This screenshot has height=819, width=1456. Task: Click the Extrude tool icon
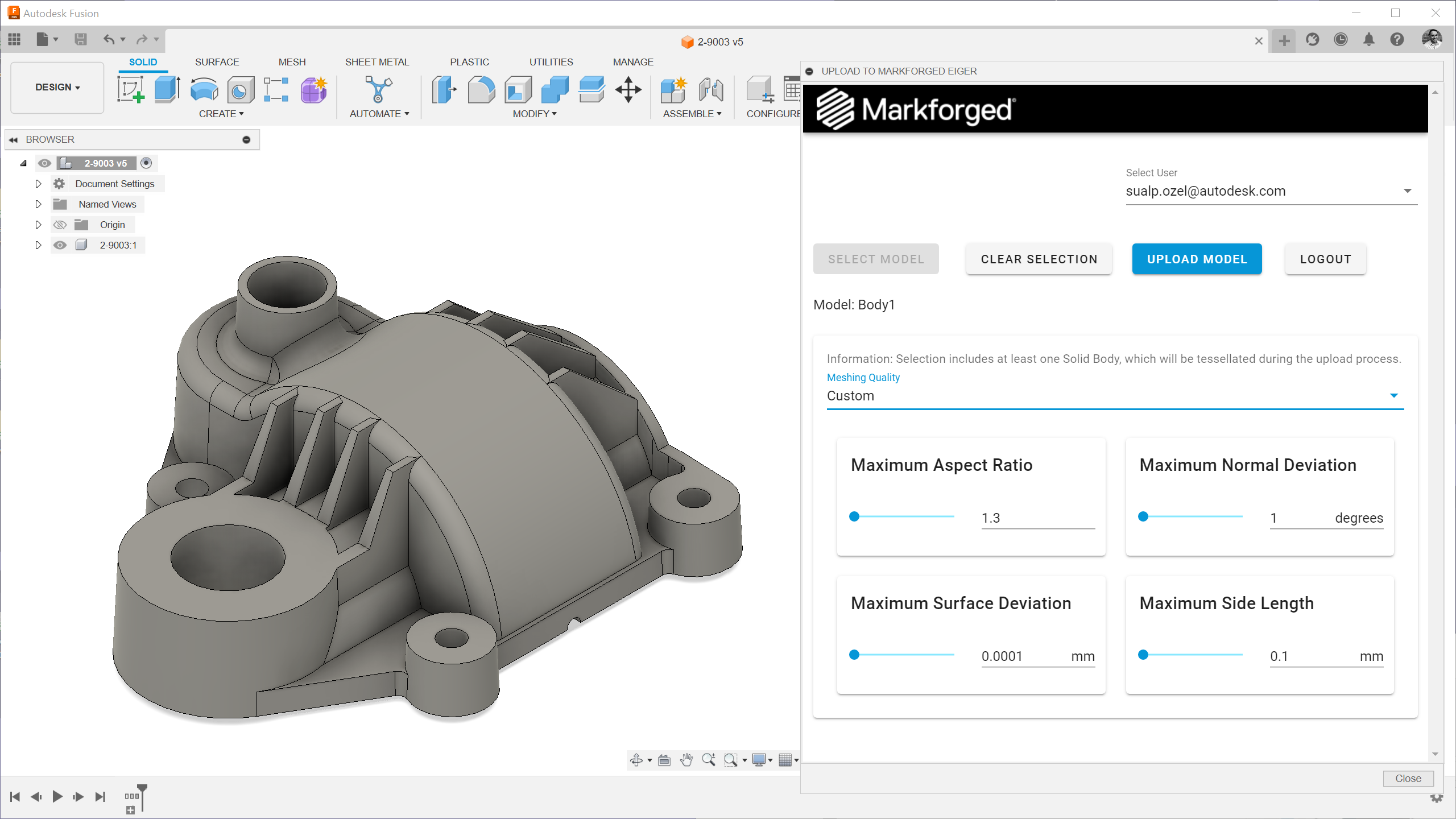[x=167, y=90]
